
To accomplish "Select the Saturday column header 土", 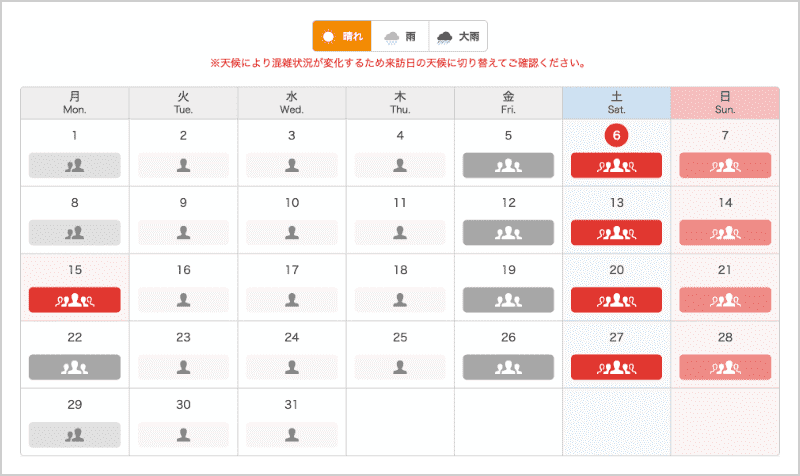I will (616, 102).
